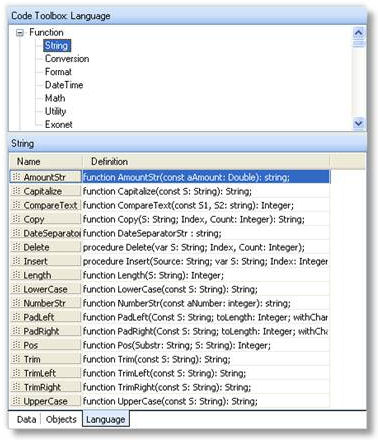This screenshot has width=378, height=440.
Task: Click the drag icon beside AmountStr
Action: pos(16,177)
